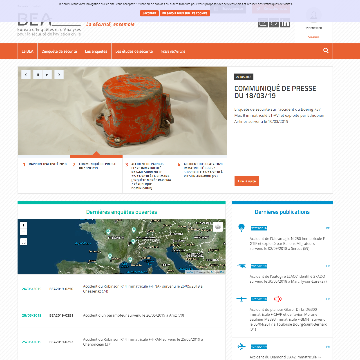Image resolution: width=360 pixels, height=360 pixels.
Task: Accept cookies with the first orange banner button
Action: (149, 13)
